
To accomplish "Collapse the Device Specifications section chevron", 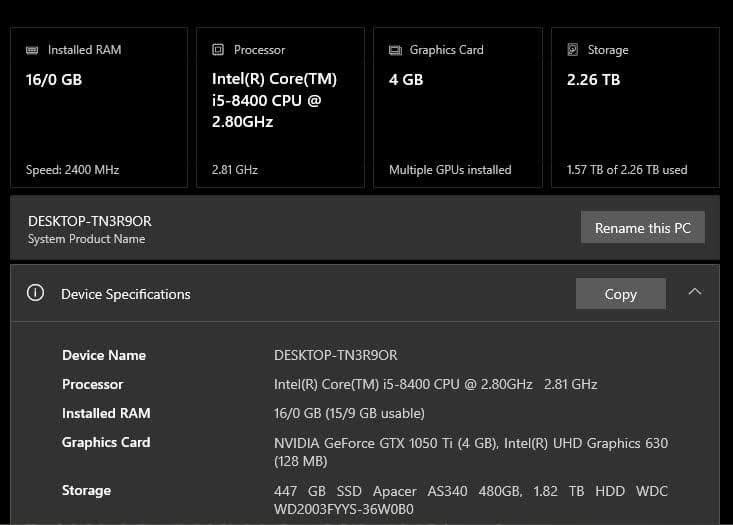I will [x=695, y=292].
